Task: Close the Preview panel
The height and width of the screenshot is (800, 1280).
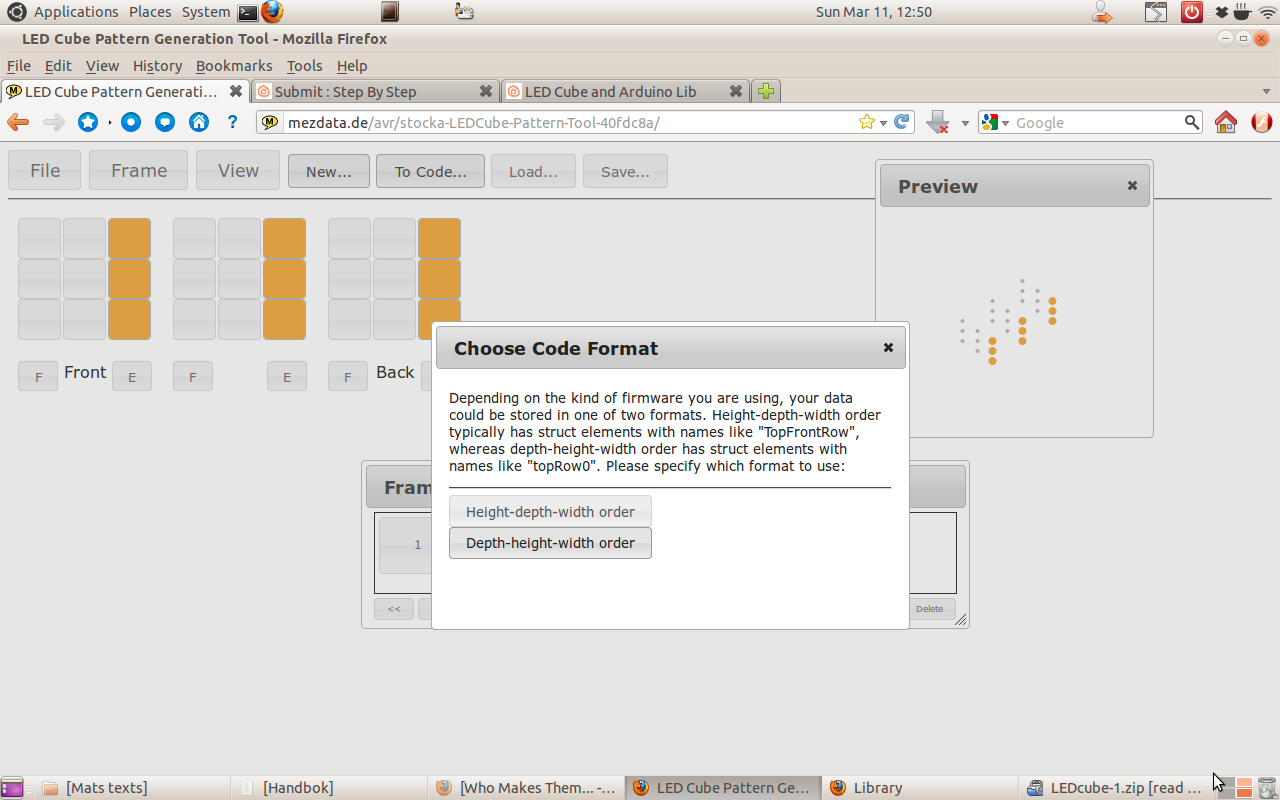Action: (1132, 185)
